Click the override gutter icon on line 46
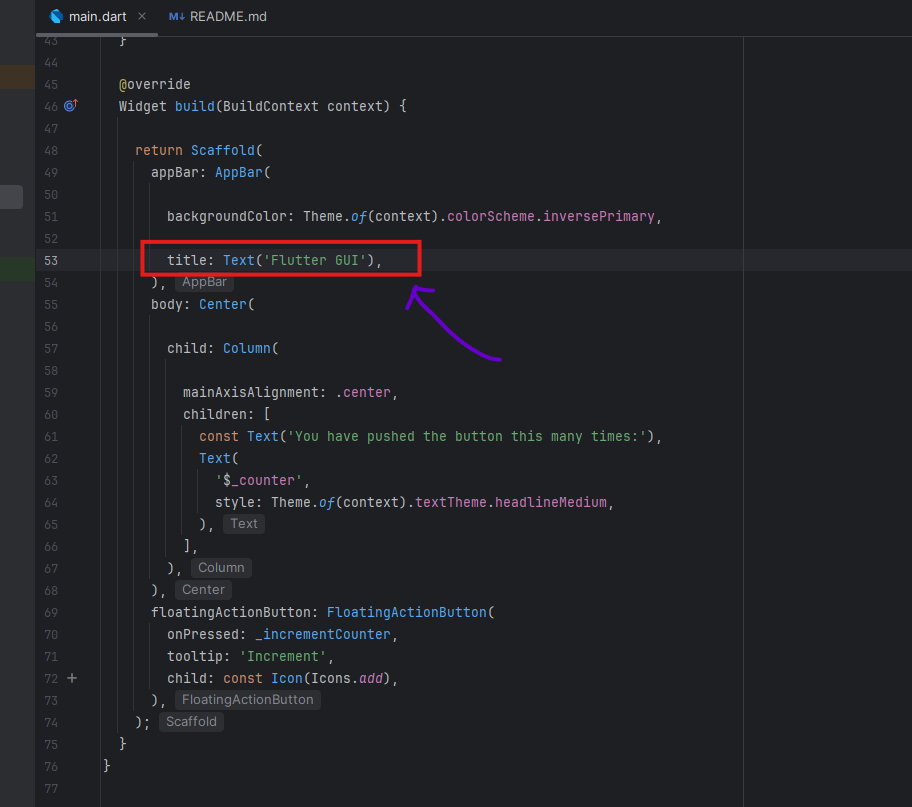The height and width of the screenshot is (807, 912). [71, 106]
